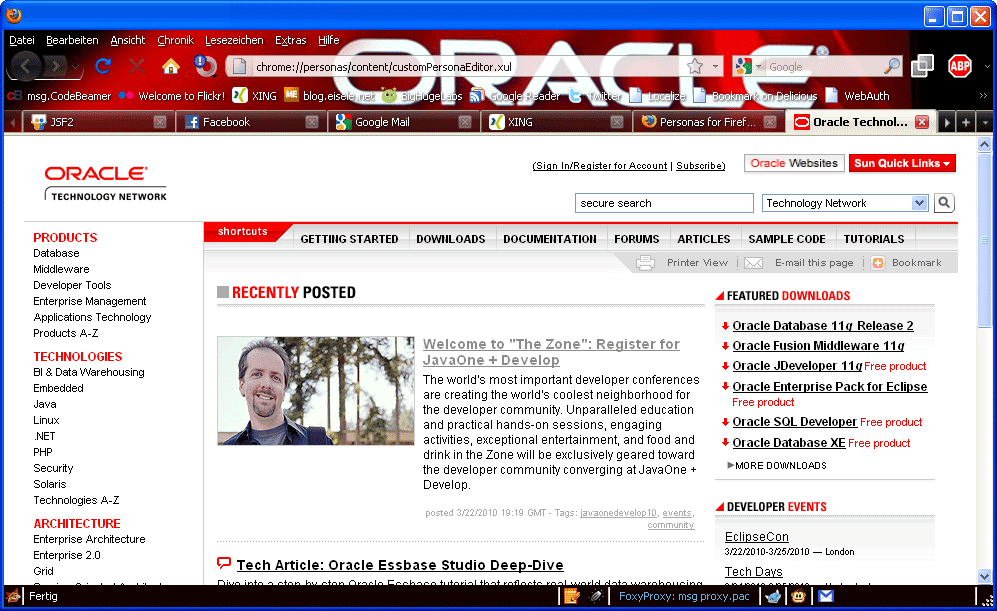Click the monkey face icon in the status bar

click(x=798, y=596)
